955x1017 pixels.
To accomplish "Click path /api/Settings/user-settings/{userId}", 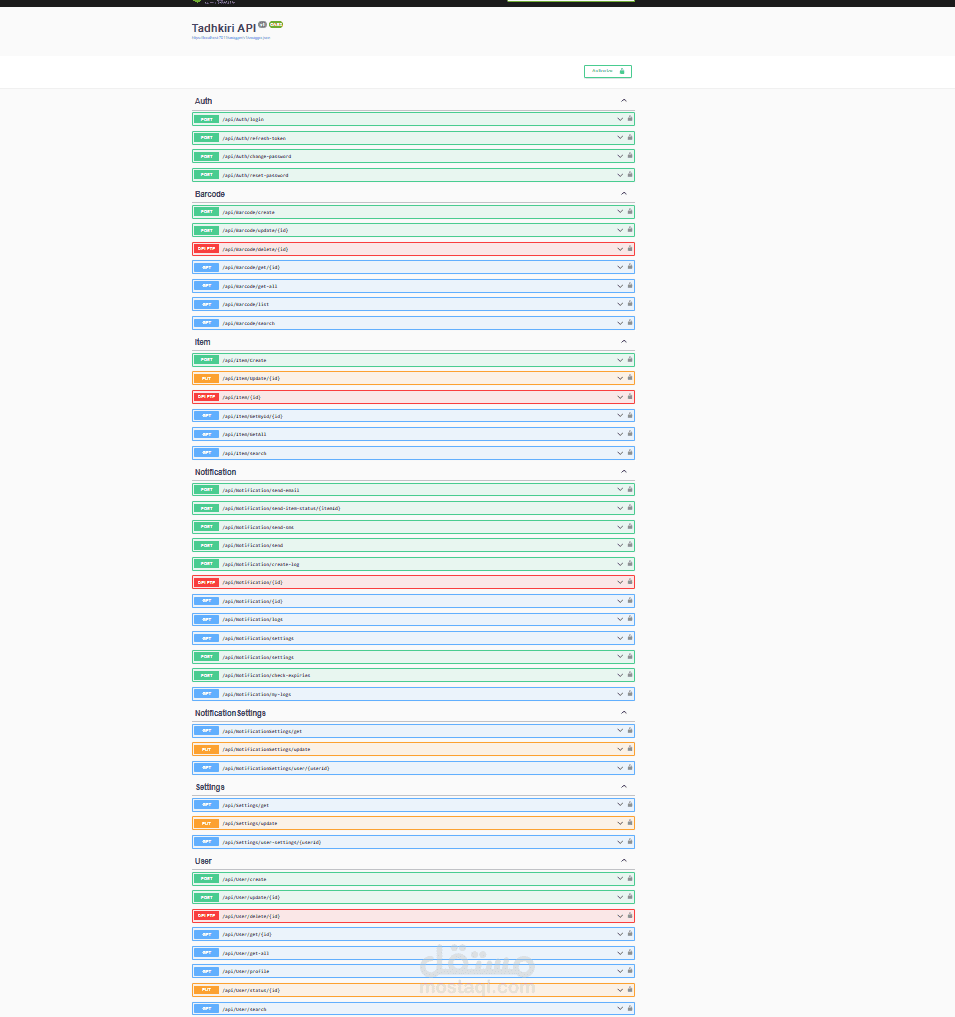I will 272,842.
